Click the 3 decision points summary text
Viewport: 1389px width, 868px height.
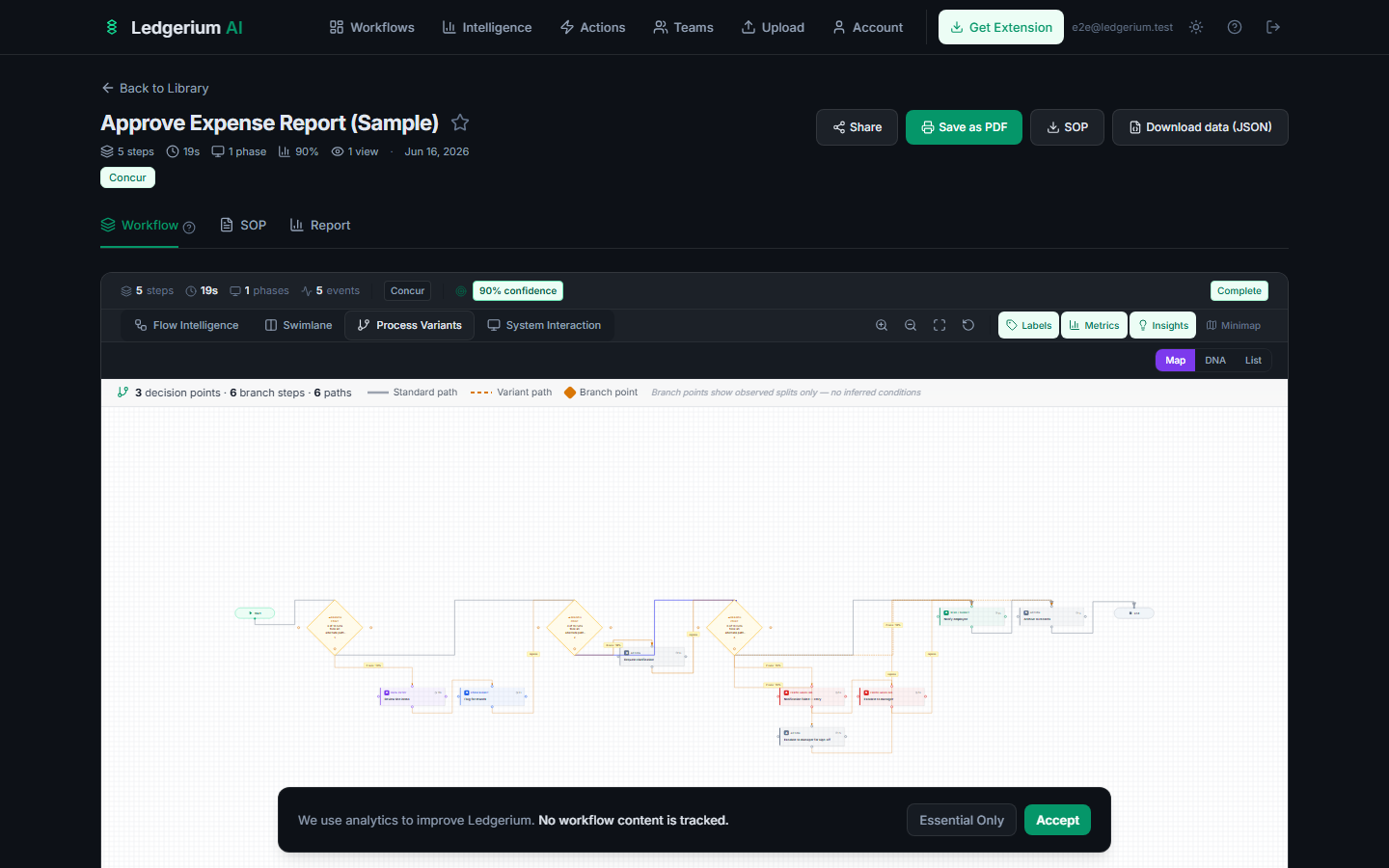coord(177,393)
